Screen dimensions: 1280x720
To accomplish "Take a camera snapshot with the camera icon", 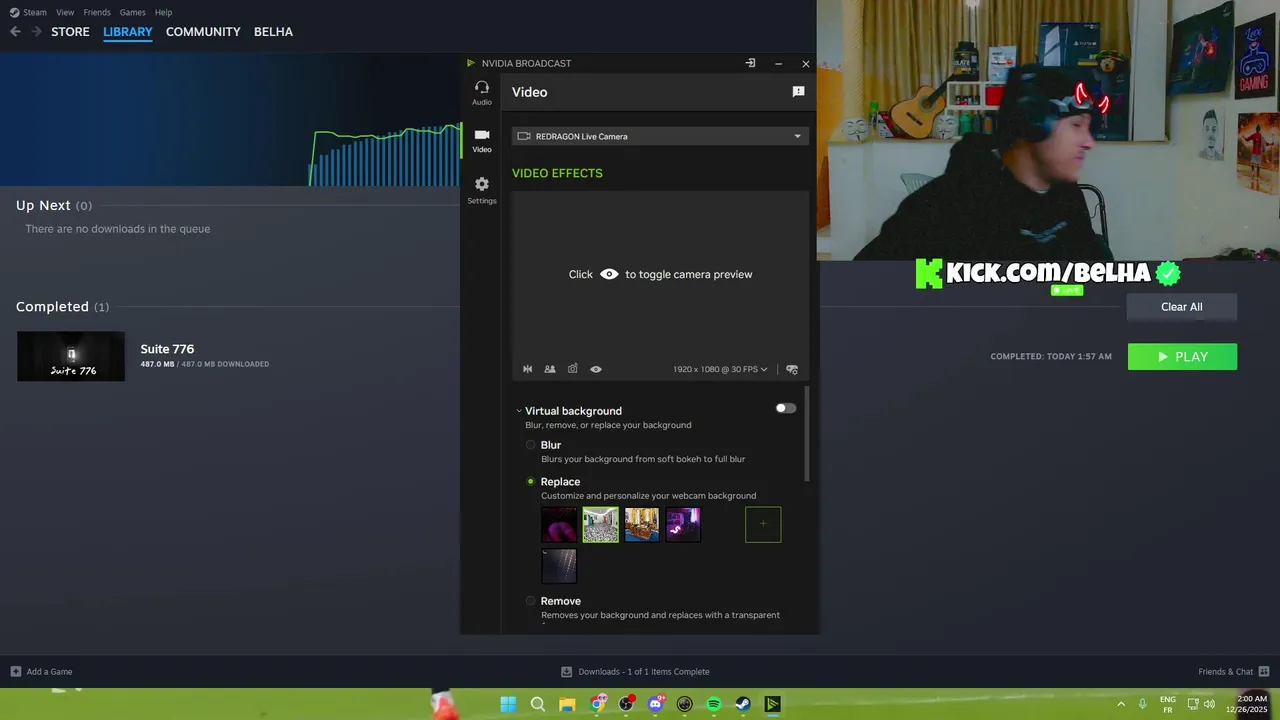I will point(573,369).
